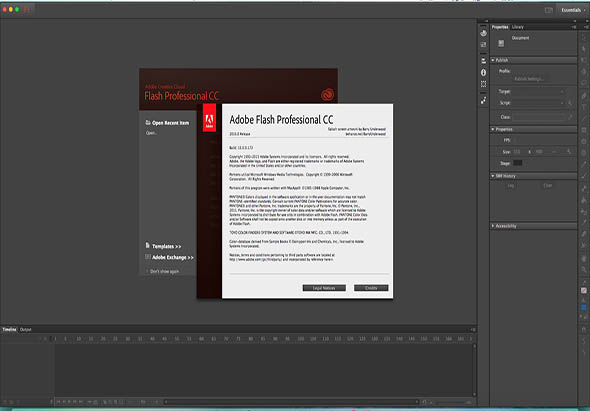590x411 pixels.
Task: Expand the Accessibility section
Action: click(493, 226)
